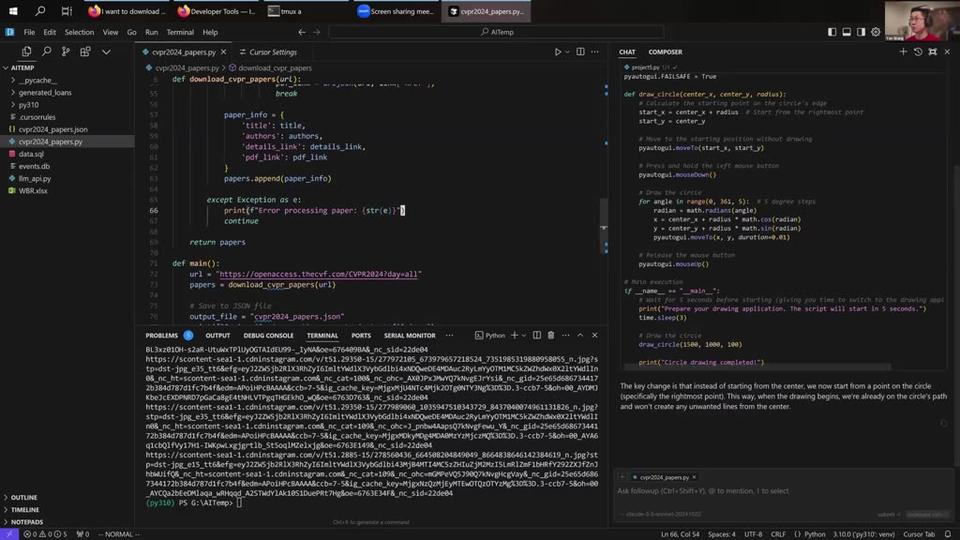The image size is (960, 540).
Task: Open the openaccess.thecvf.com URL link in code
Action: pyautogui.click(x=318, y=274)
